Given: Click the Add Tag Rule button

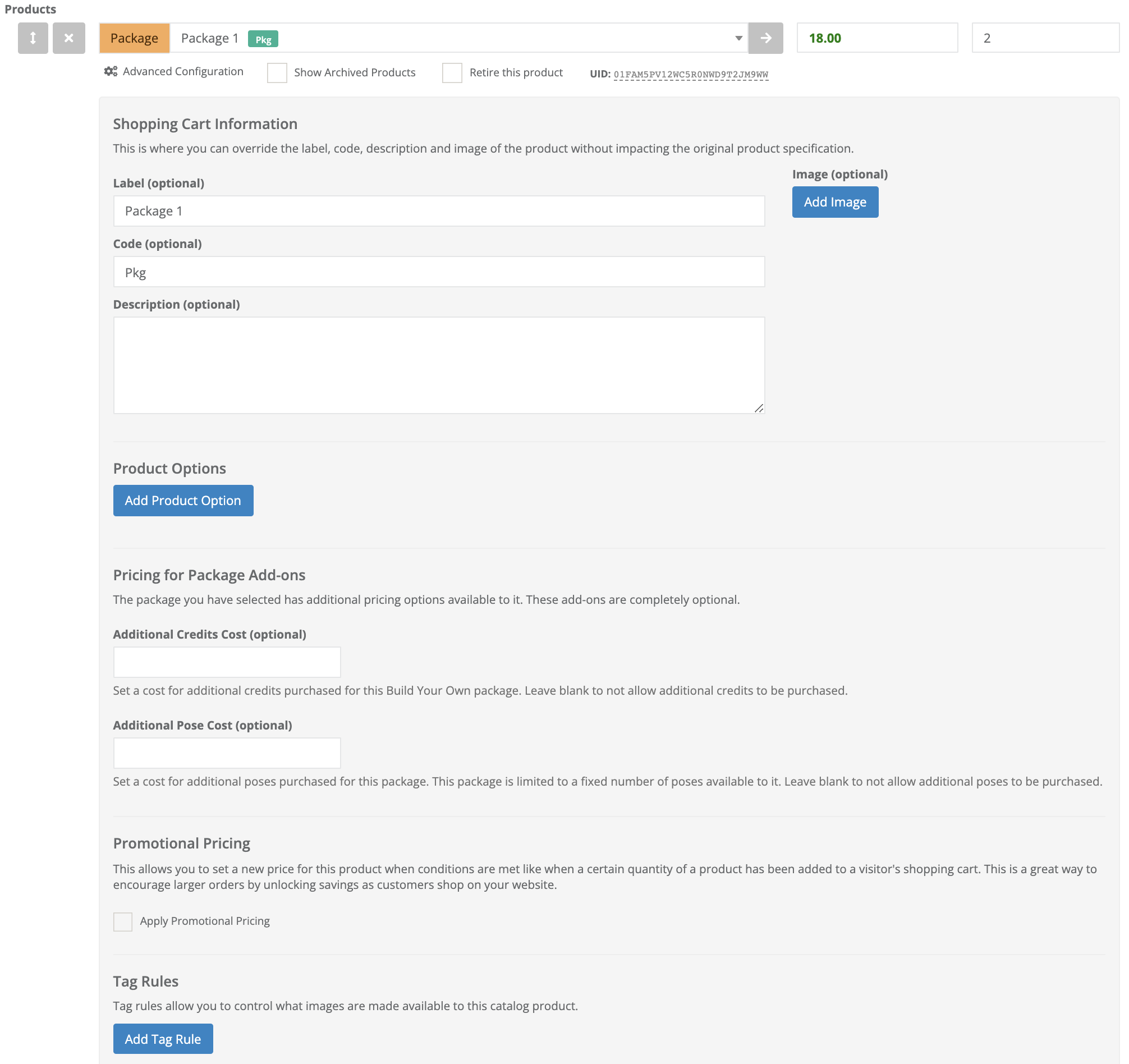Looking at the screenshot, I should [x=163, y=1039].
